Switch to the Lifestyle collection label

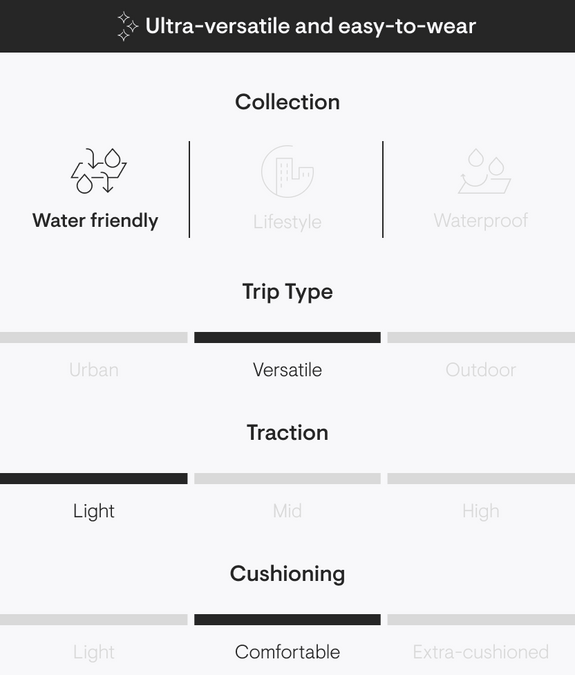coord(288,222)
